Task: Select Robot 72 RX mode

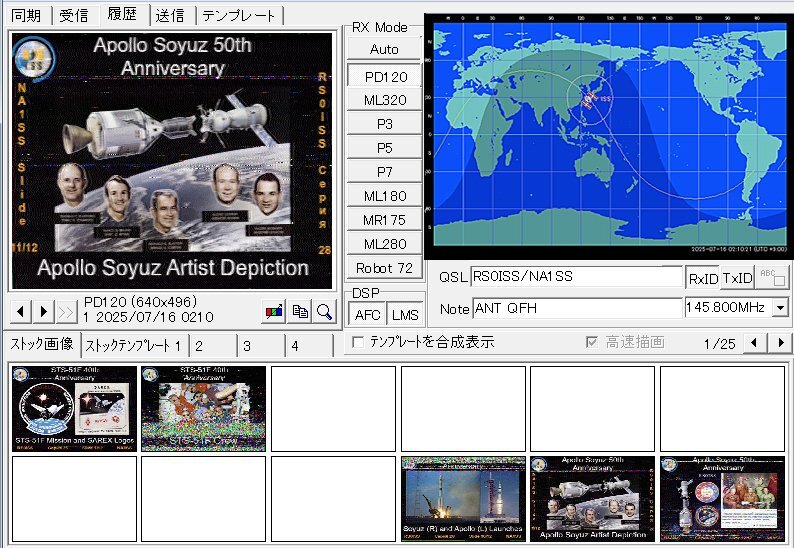Action: pyautogui.click(x=384, y=267)
